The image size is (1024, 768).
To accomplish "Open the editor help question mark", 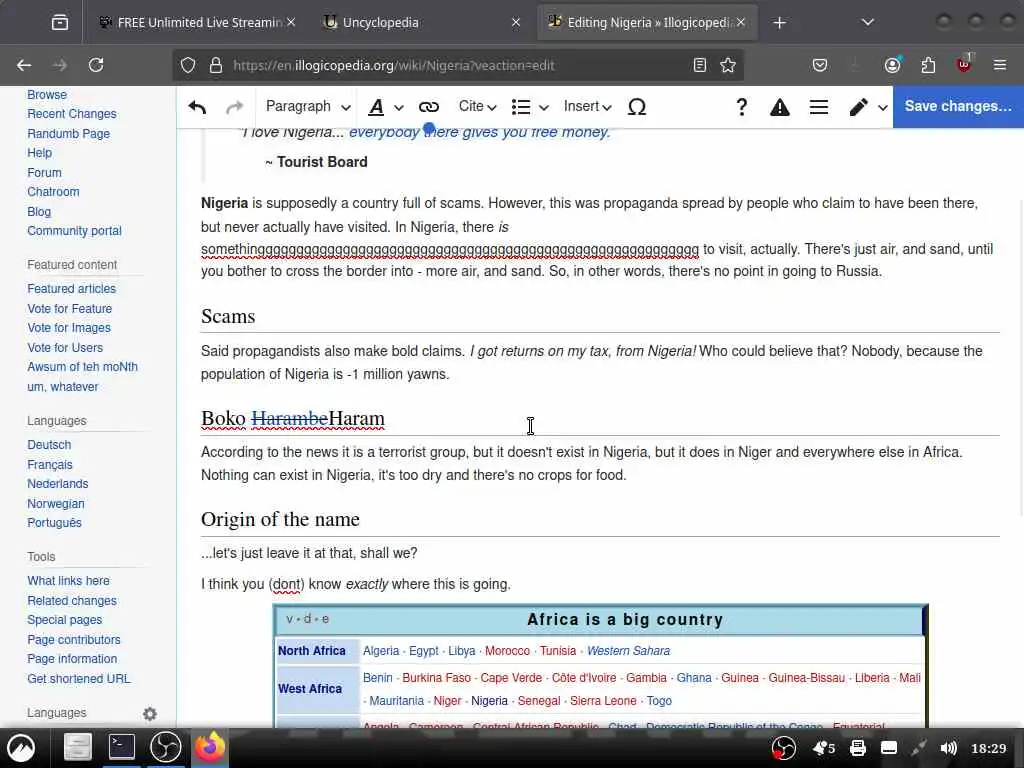I will click(x=741, y=107).
